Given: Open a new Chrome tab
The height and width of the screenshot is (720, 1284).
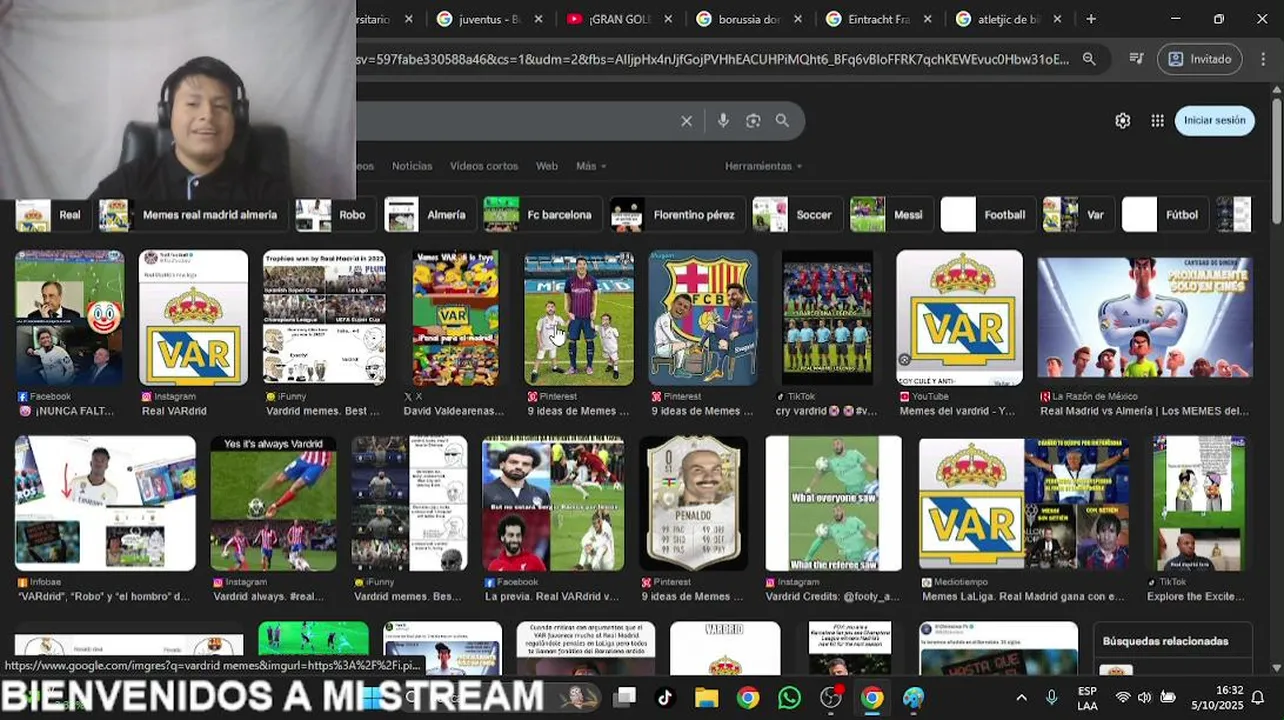Looking at the screenshot, I should [x=1091, y=19].
